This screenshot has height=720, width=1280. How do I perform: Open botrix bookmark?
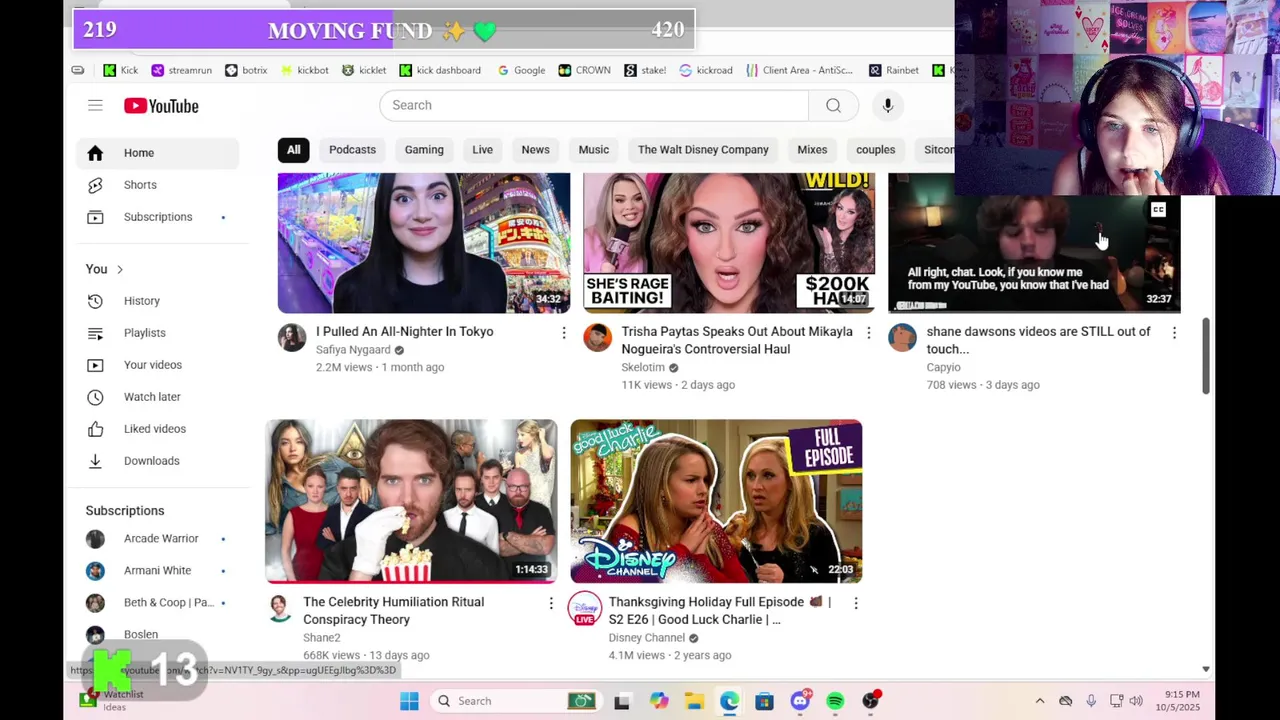(246, 70)
